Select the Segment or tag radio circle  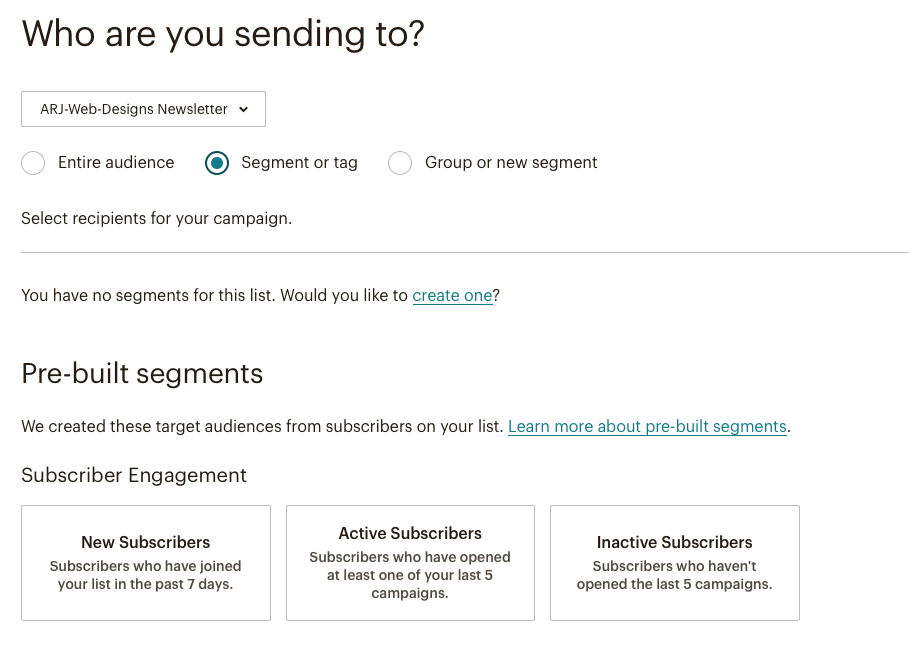(217, 163)
